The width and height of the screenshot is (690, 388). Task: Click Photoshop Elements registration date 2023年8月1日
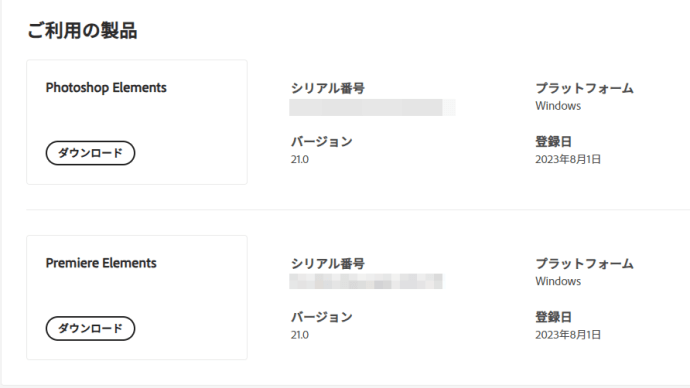[568, 159]
